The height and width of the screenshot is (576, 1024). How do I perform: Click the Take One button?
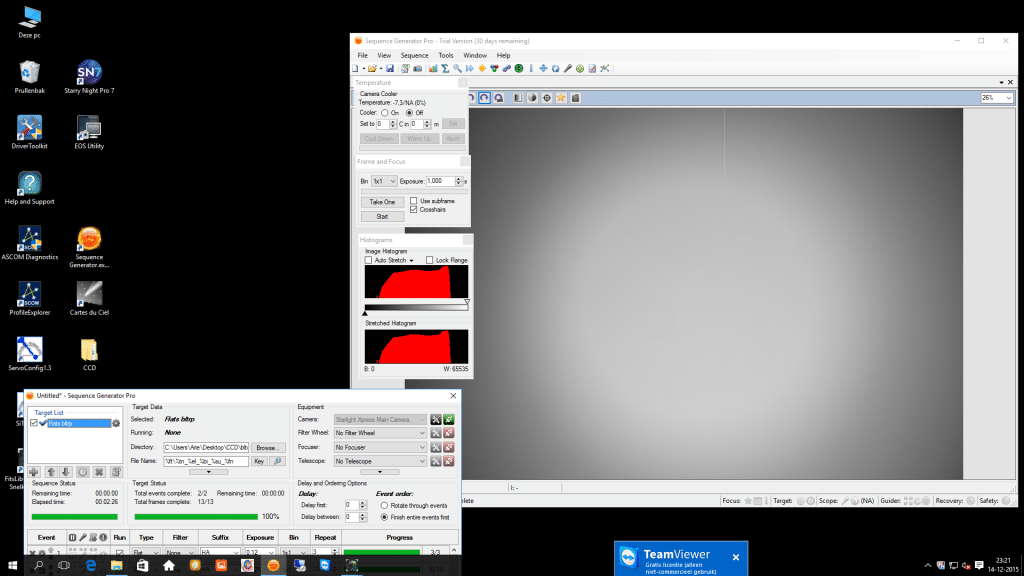coord(382,202)
